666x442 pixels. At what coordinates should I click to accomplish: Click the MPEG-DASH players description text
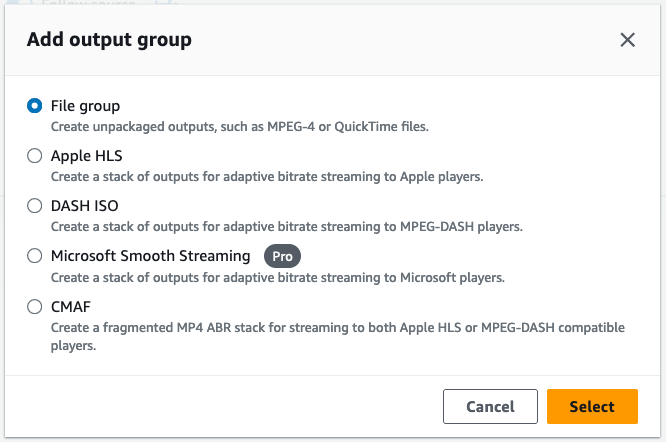tap(286, 227)
